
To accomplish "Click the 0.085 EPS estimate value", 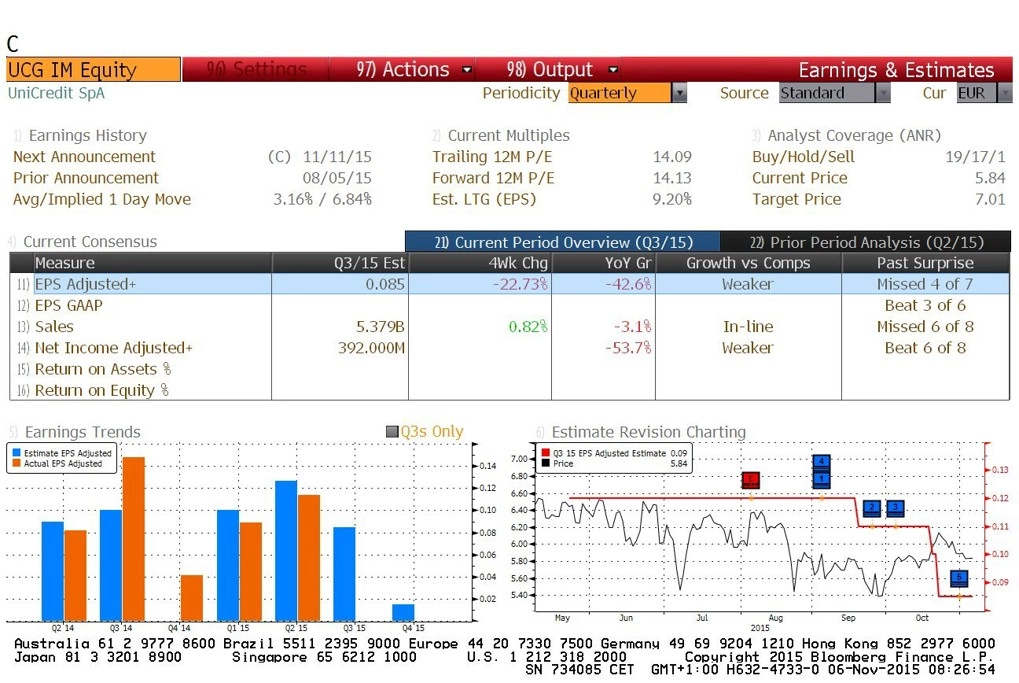I will point(385,284).
